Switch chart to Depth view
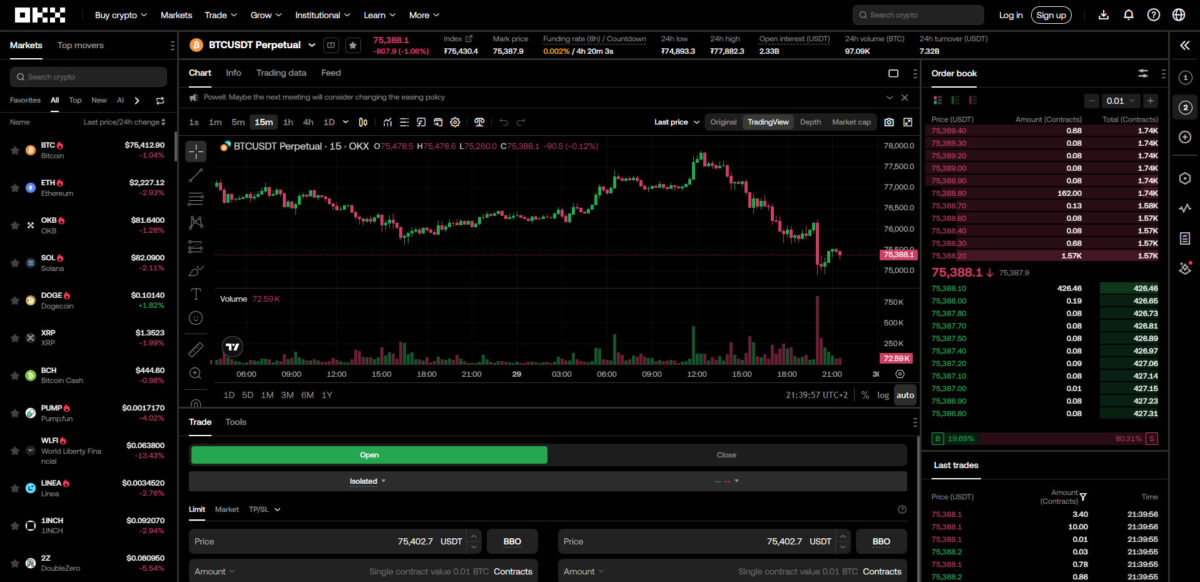The image size is (1200, 582). (x=810, y=122)
